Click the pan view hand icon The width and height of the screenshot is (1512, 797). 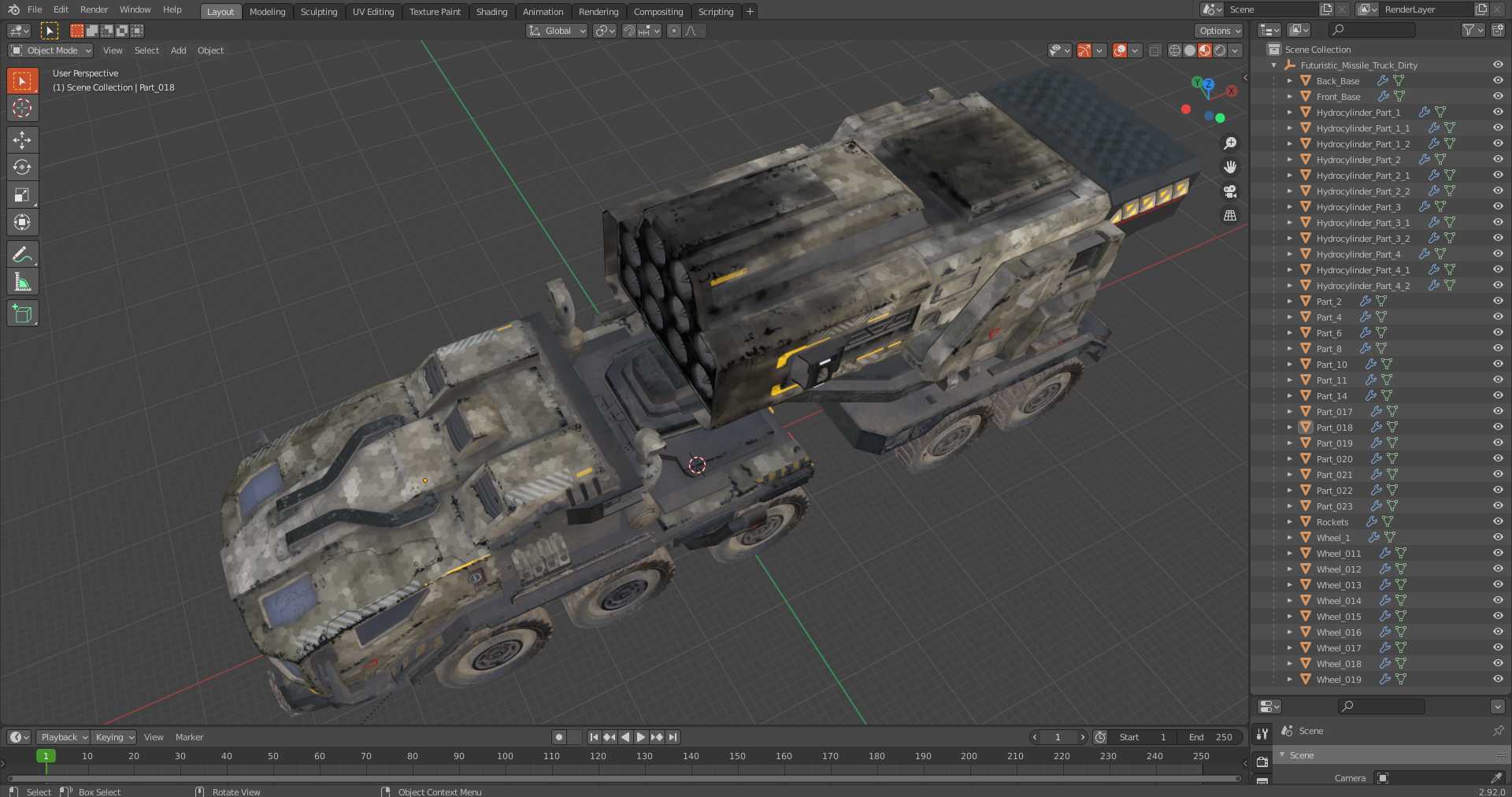(x=1230, y=167)
